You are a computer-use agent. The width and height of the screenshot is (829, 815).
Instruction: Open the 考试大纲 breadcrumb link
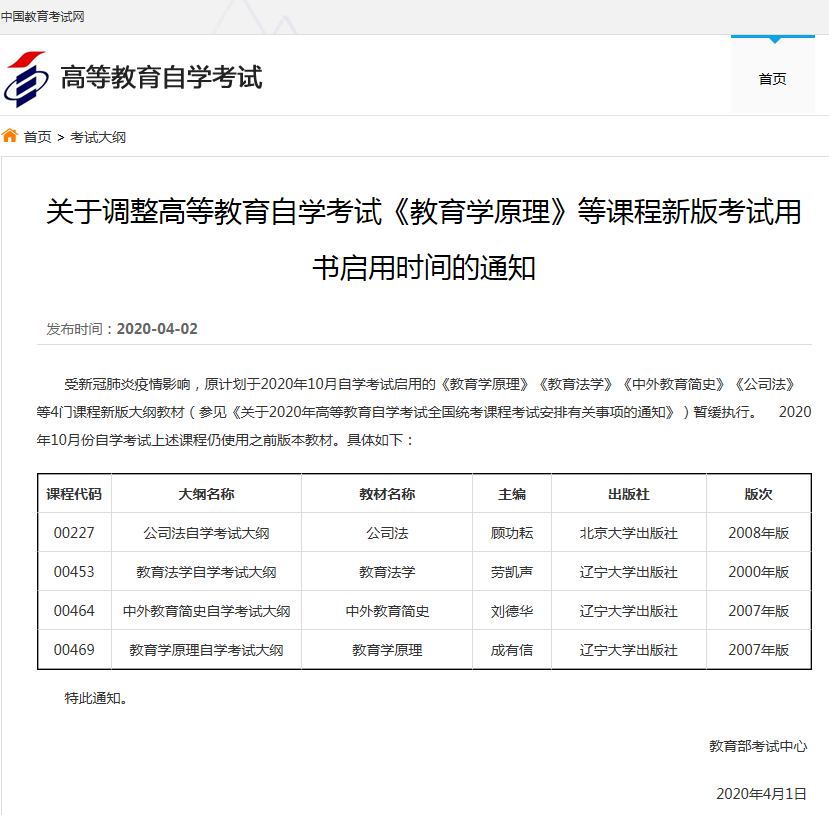coord(98,137)
